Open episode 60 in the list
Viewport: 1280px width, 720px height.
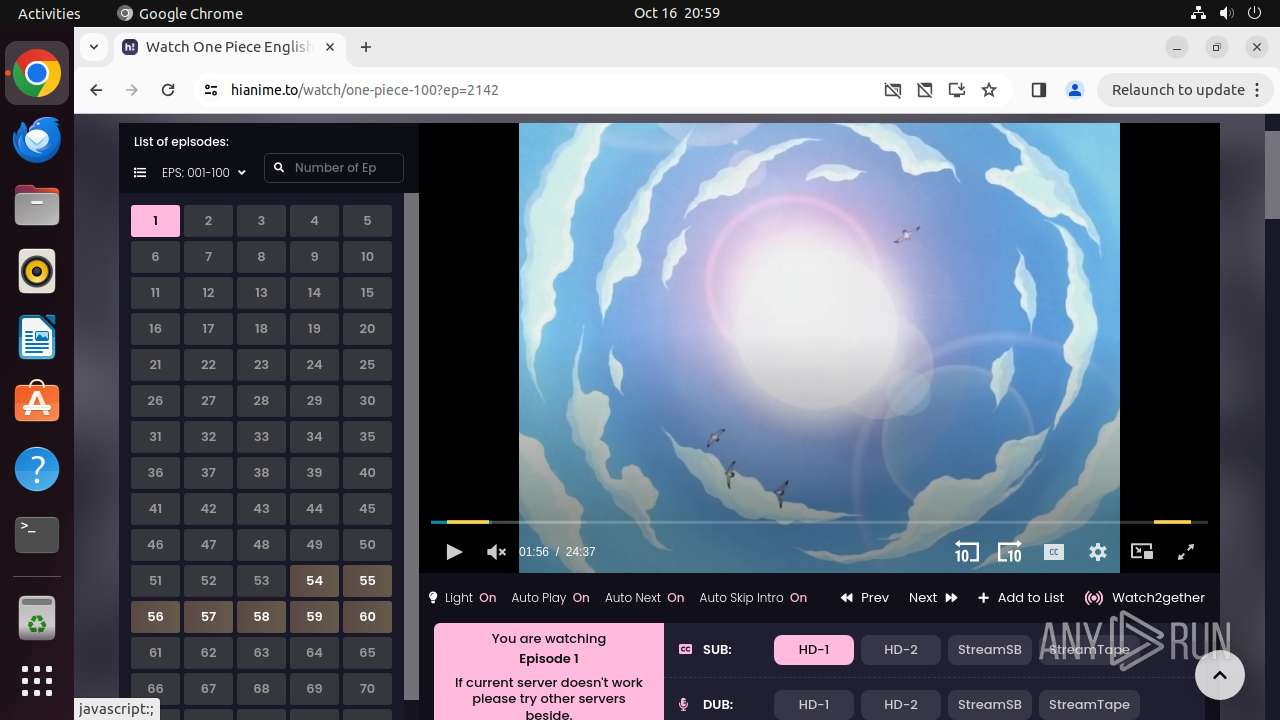(367, 617)
